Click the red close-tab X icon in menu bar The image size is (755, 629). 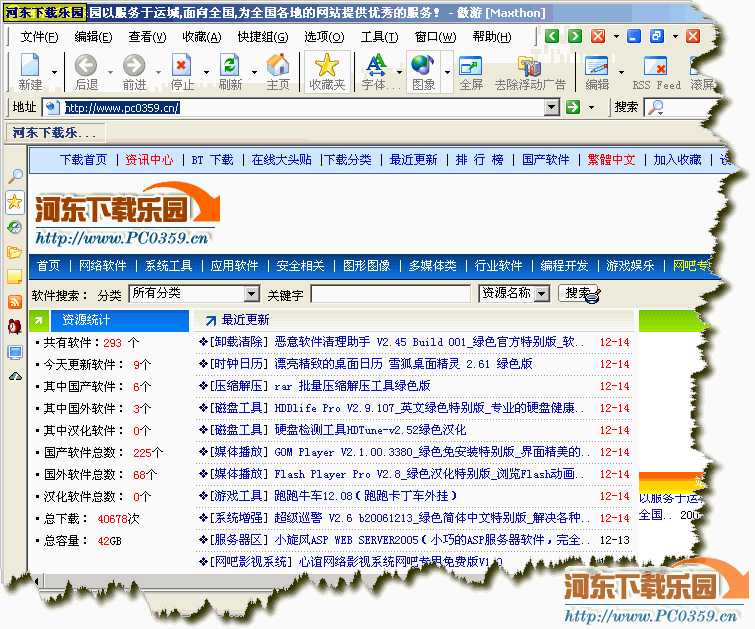pyautogui.click(x=598, y=36)
